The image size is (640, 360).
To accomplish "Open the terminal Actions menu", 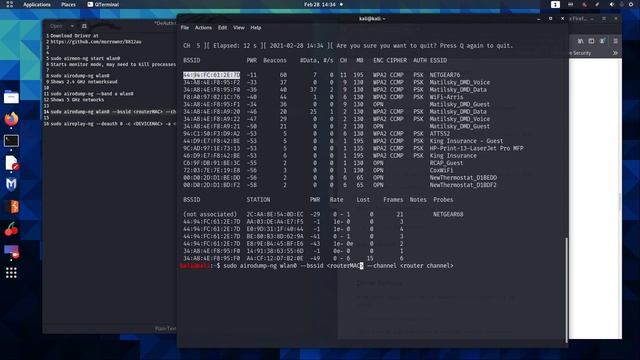I will [x=203, y=28].
